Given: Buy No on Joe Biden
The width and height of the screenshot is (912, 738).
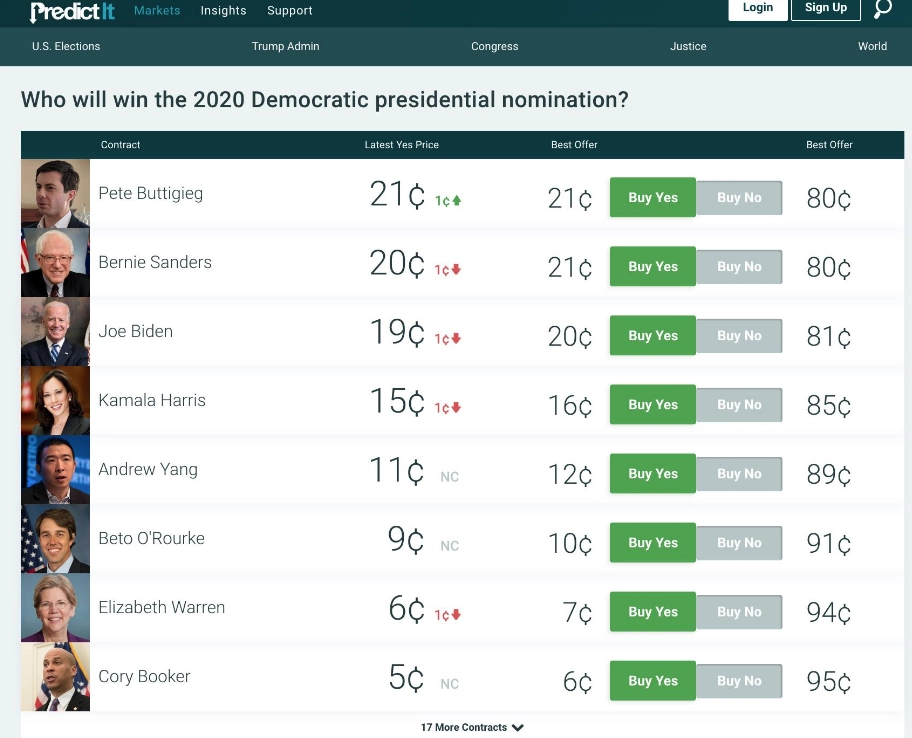Looking at the screenshot, I should 739,336.
